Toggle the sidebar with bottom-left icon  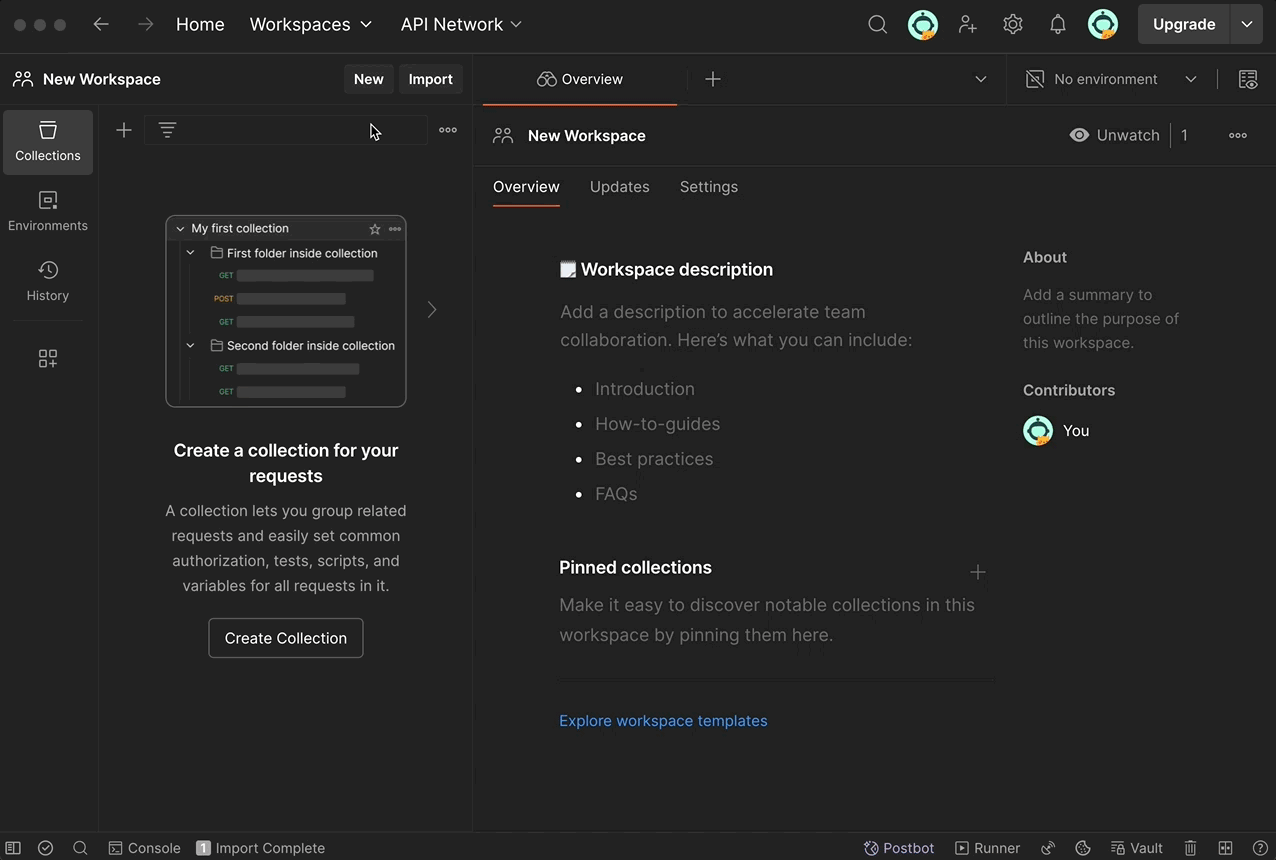coord(13,848)
